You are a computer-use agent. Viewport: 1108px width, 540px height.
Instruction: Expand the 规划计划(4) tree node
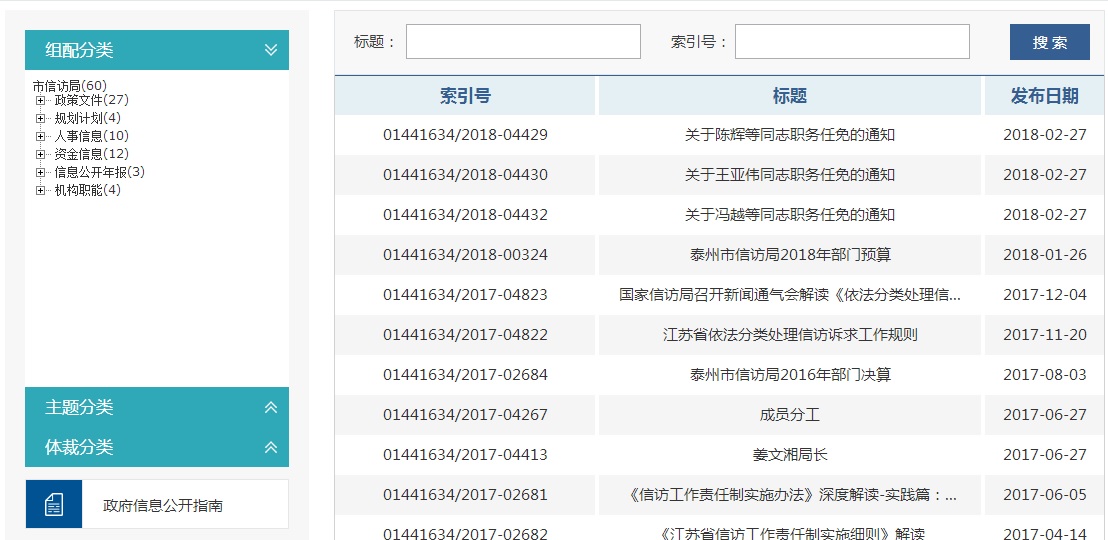tap(40, 118)
